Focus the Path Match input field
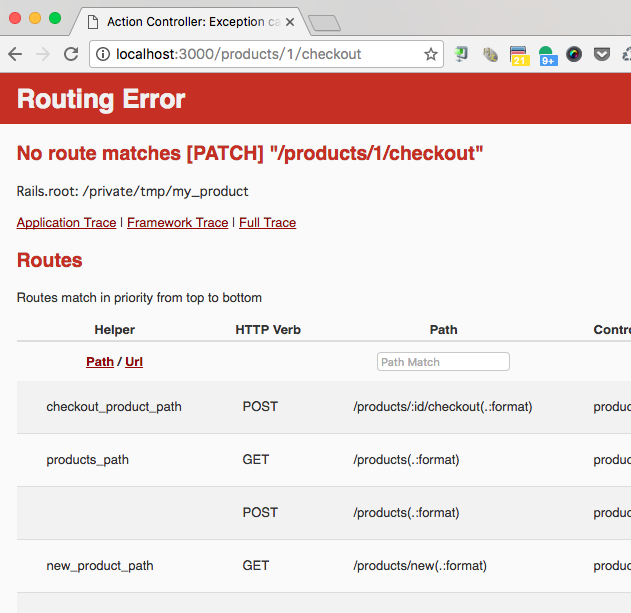Image resolution: width=631 pixels, height=613 pixels. click(443, 361)
